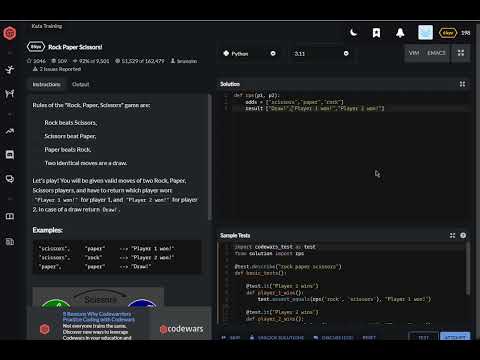Viewport: 480px width, 360px height.
Task: Click the Sample Tests scrollbar
Action: coord(468,268)
